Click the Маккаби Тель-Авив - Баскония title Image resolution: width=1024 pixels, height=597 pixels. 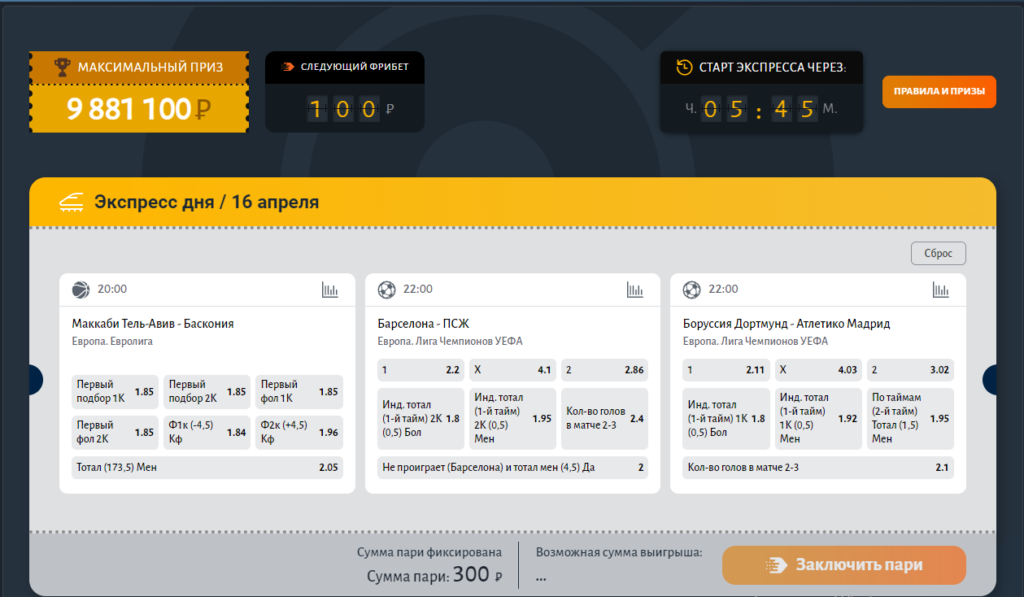(x=153, y=323)
